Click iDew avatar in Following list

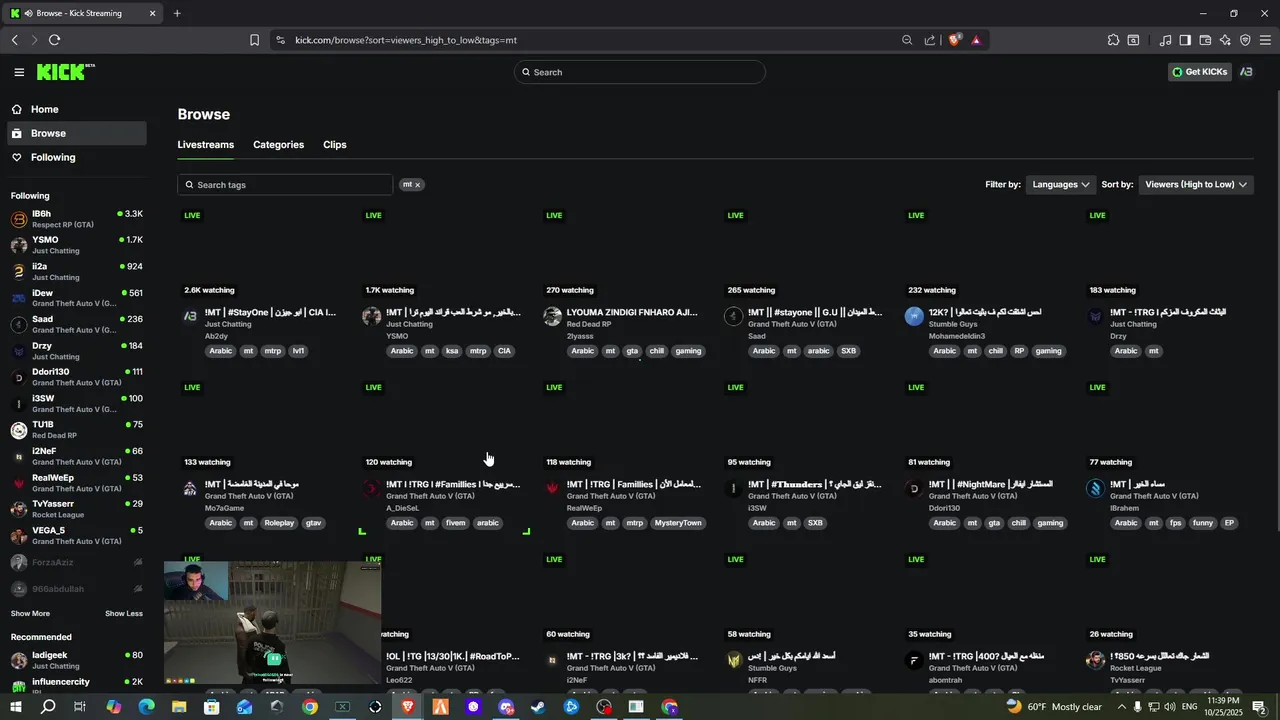tap(18, 298)
